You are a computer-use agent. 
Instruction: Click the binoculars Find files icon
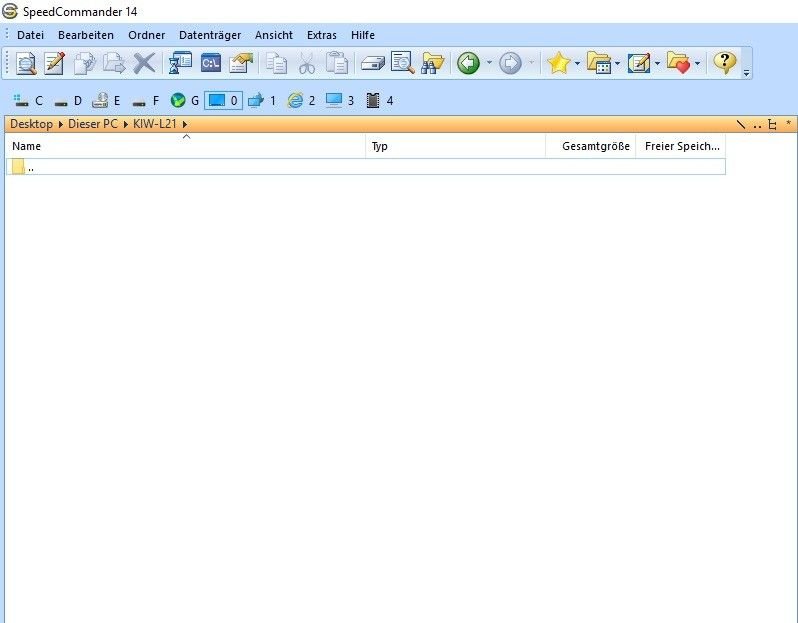click(x=433, y=64)
